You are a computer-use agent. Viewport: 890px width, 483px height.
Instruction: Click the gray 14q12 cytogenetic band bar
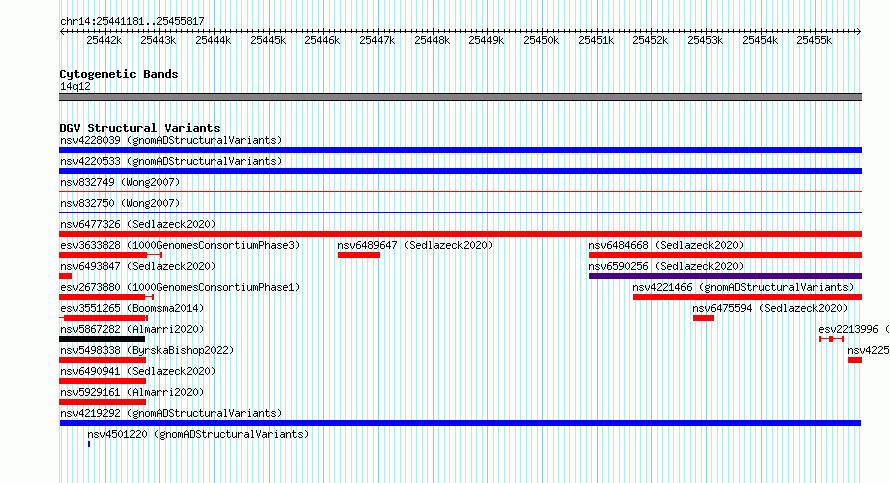click(x=460, y=97)
